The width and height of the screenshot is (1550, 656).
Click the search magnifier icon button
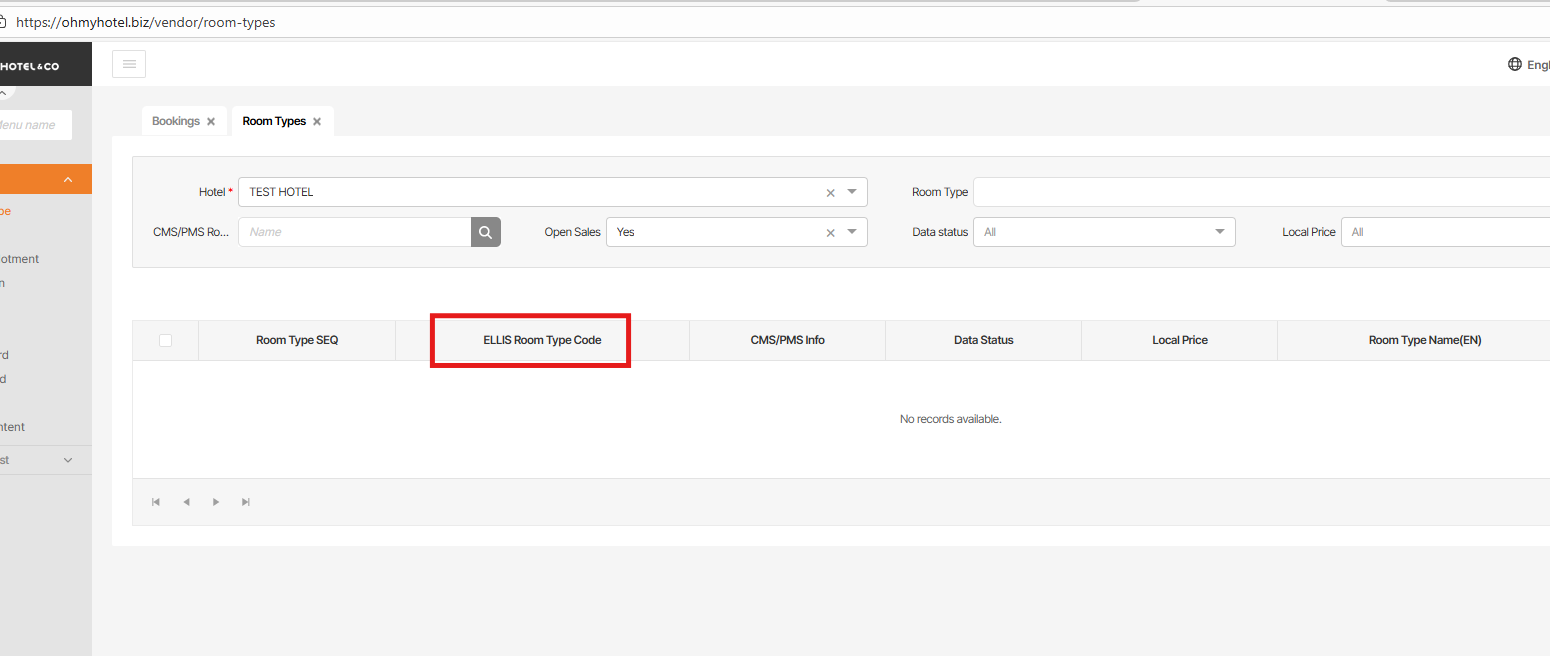(x=485, y=232)
